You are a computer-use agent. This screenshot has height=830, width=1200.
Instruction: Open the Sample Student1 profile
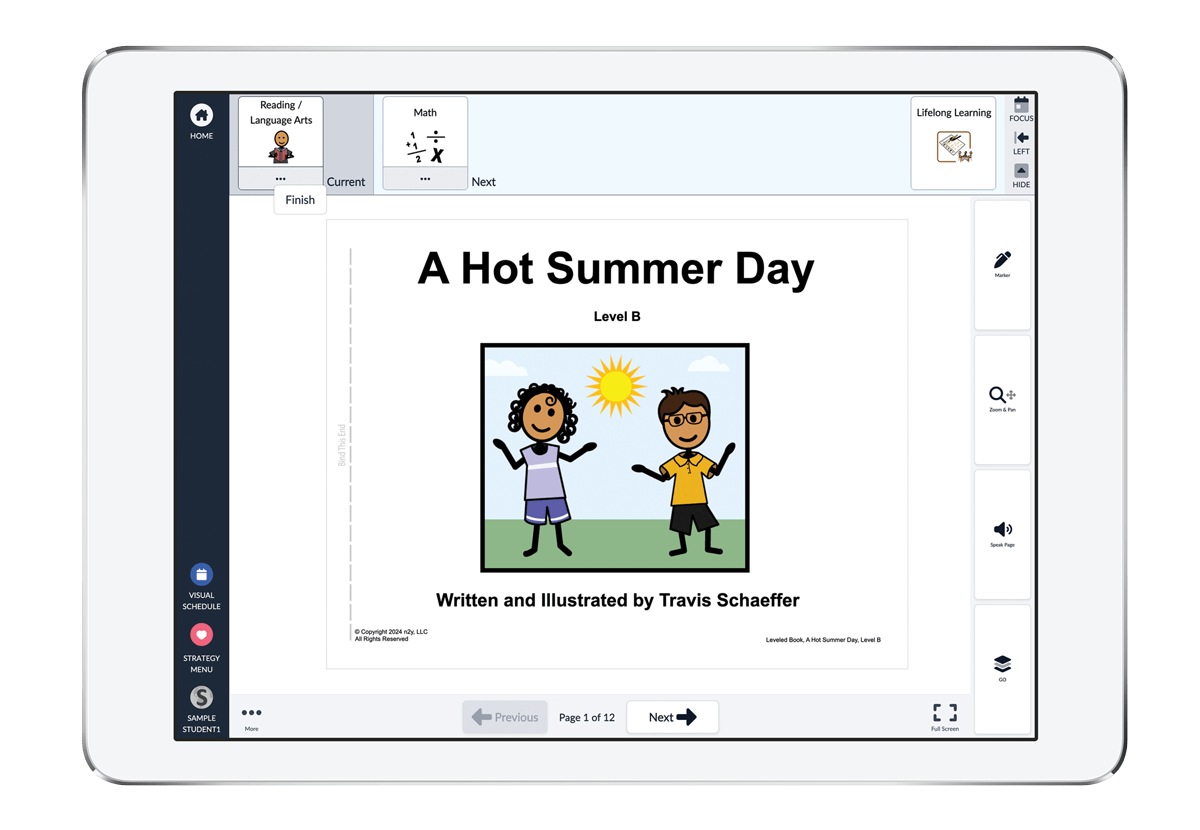click(x=201, y=710)
